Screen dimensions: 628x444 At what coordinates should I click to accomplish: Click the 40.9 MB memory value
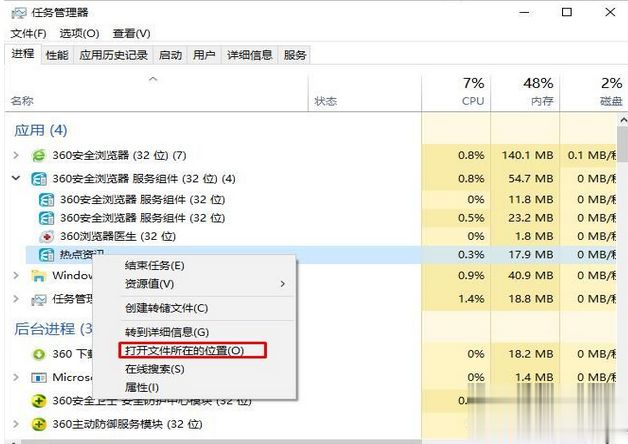tap(531, 275)
